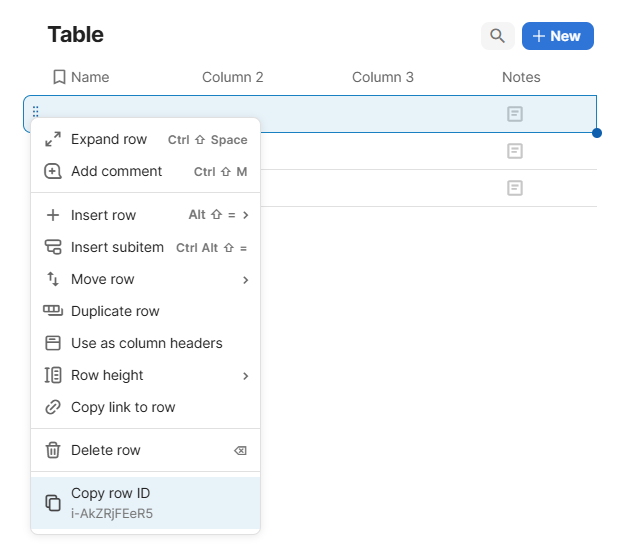Click the search magnifier icon
This screenshot has height=551, width=640.
497,36
